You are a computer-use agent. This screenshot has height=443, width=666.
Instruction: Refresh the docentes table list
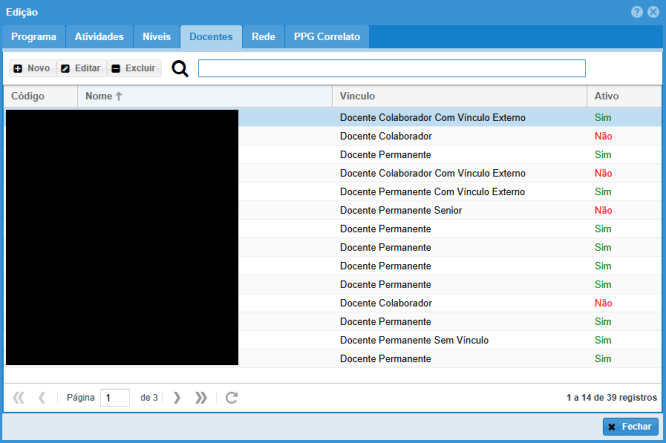pos(231,397)
